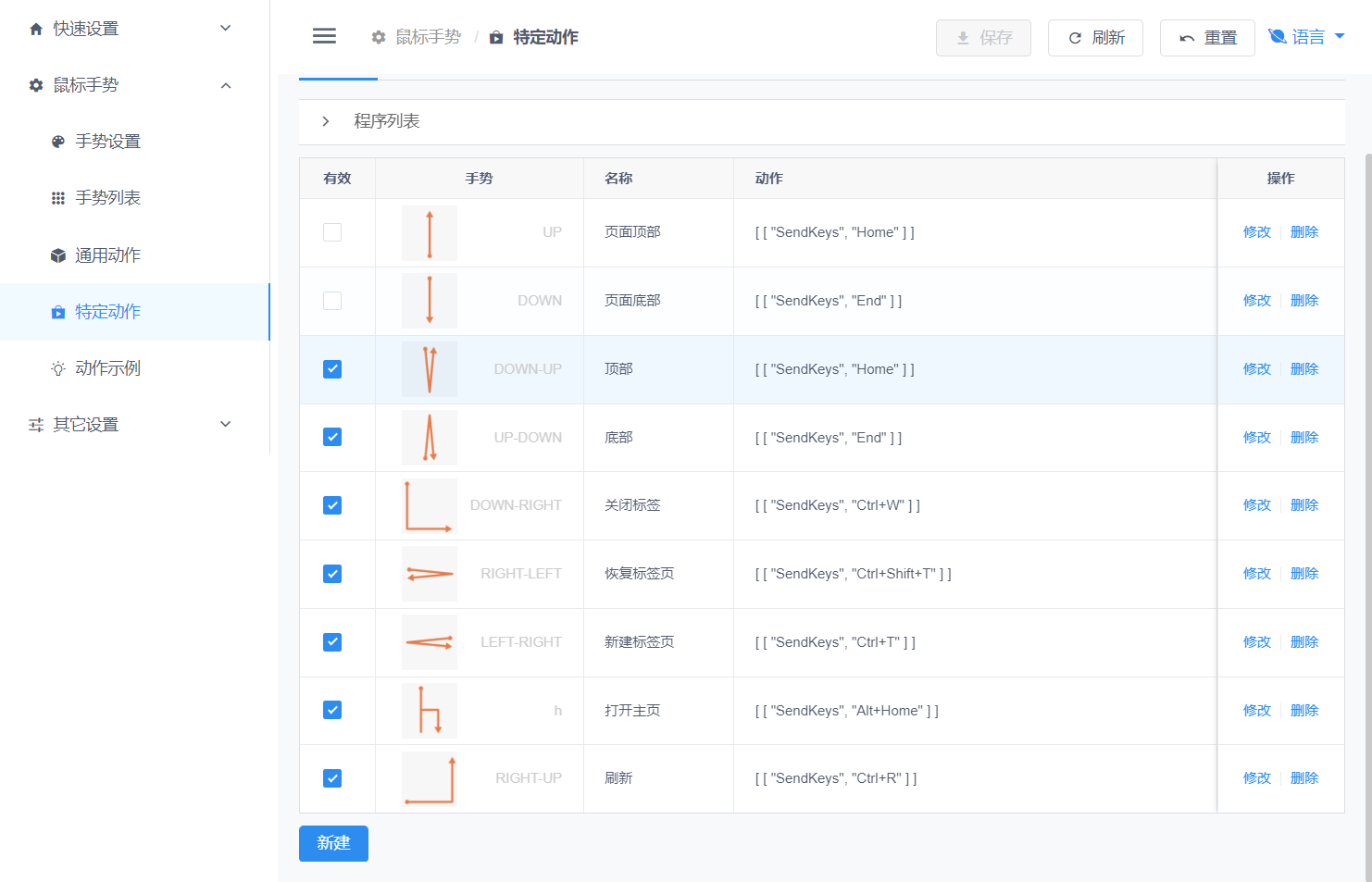Click the RIGHT-UP gesture thumbnail
Image resolution: width=1372 pixels, height=882 pixels.
click(430, 779)
